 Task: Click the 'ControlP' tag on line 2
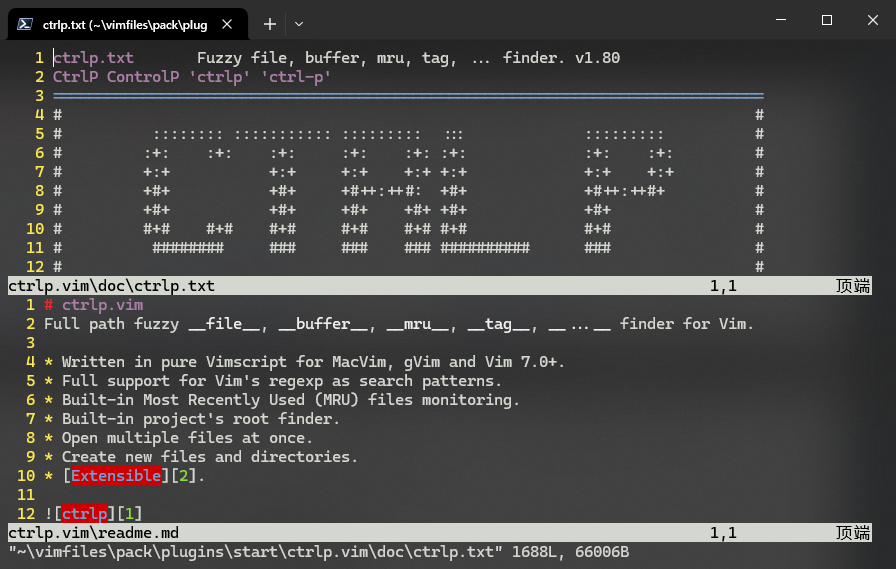[143, 77]
